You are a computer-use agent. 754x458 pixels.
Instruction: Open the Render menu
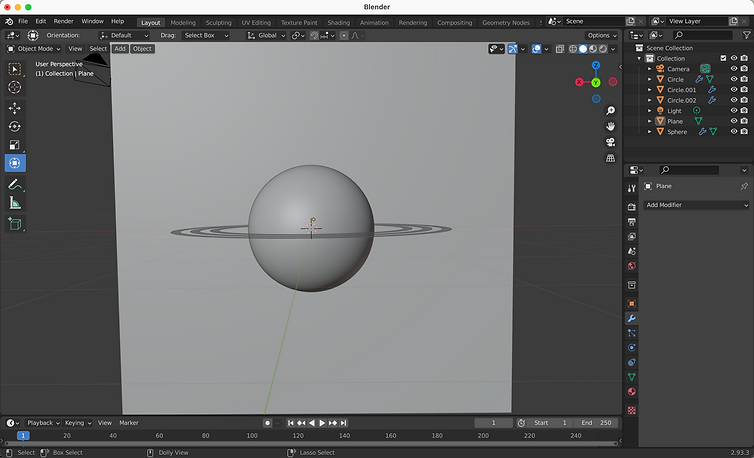[63, 21]
